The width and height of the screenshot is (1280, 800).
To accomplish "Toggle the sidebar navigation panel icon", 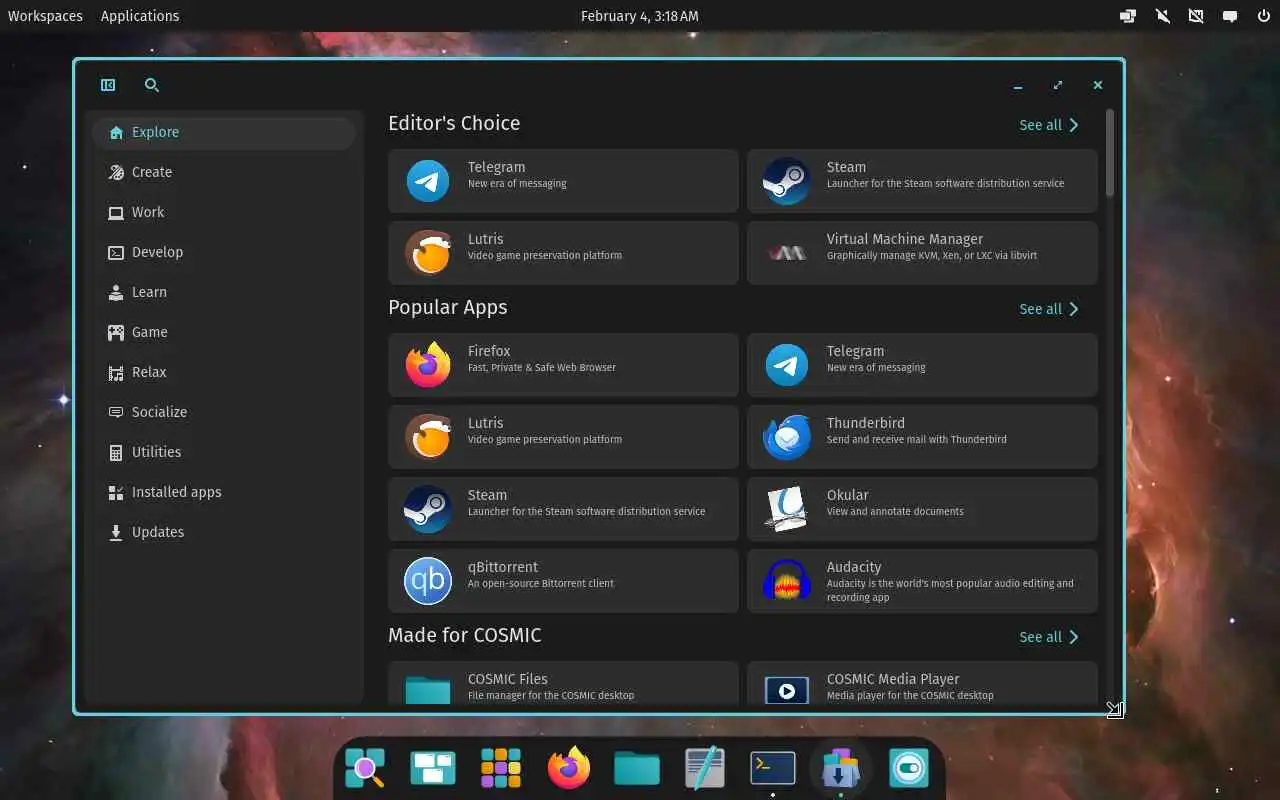I will (x=108, y=85).
